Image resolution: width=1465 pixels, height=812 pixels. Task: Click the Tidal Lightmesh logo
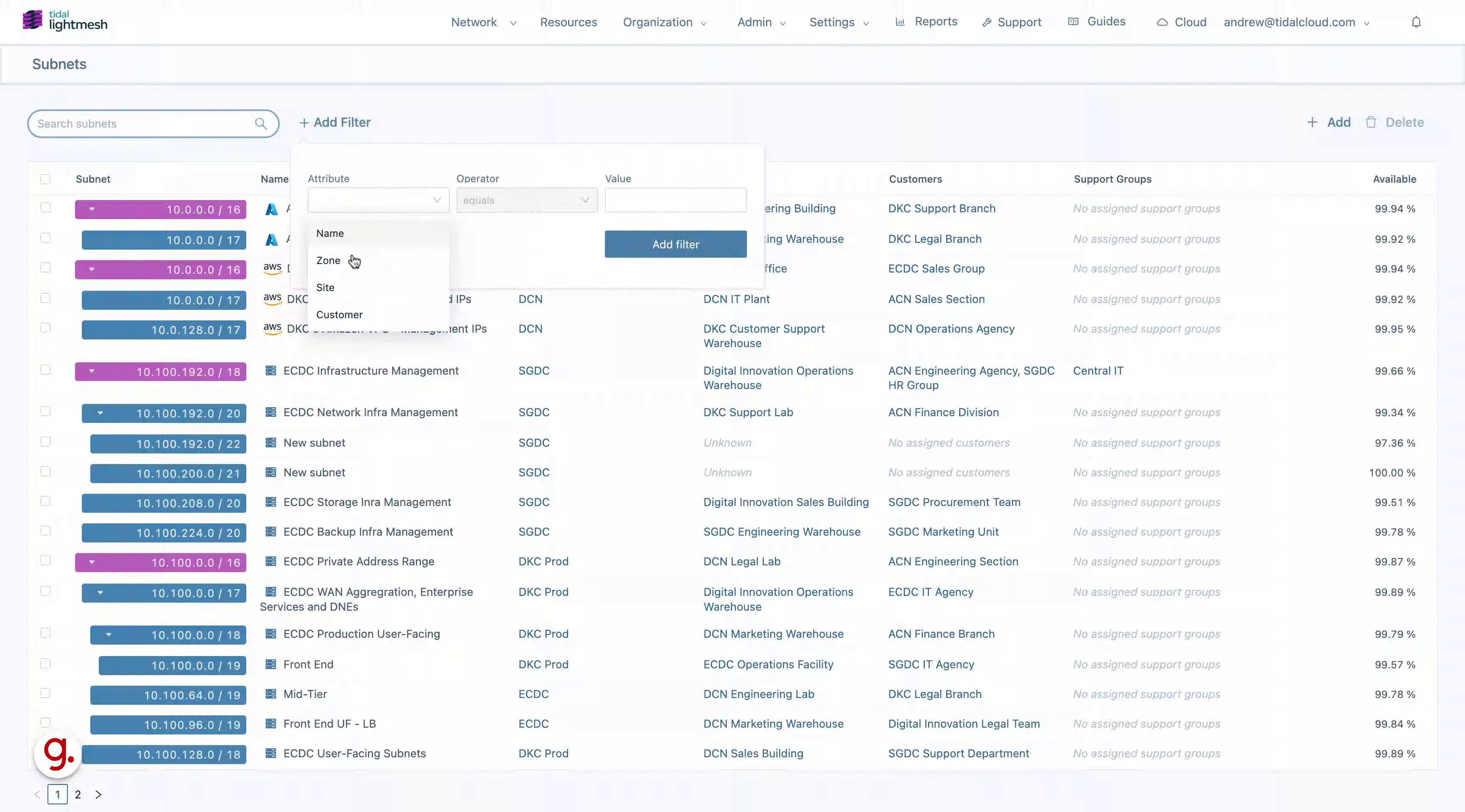[x=65, y=21]
